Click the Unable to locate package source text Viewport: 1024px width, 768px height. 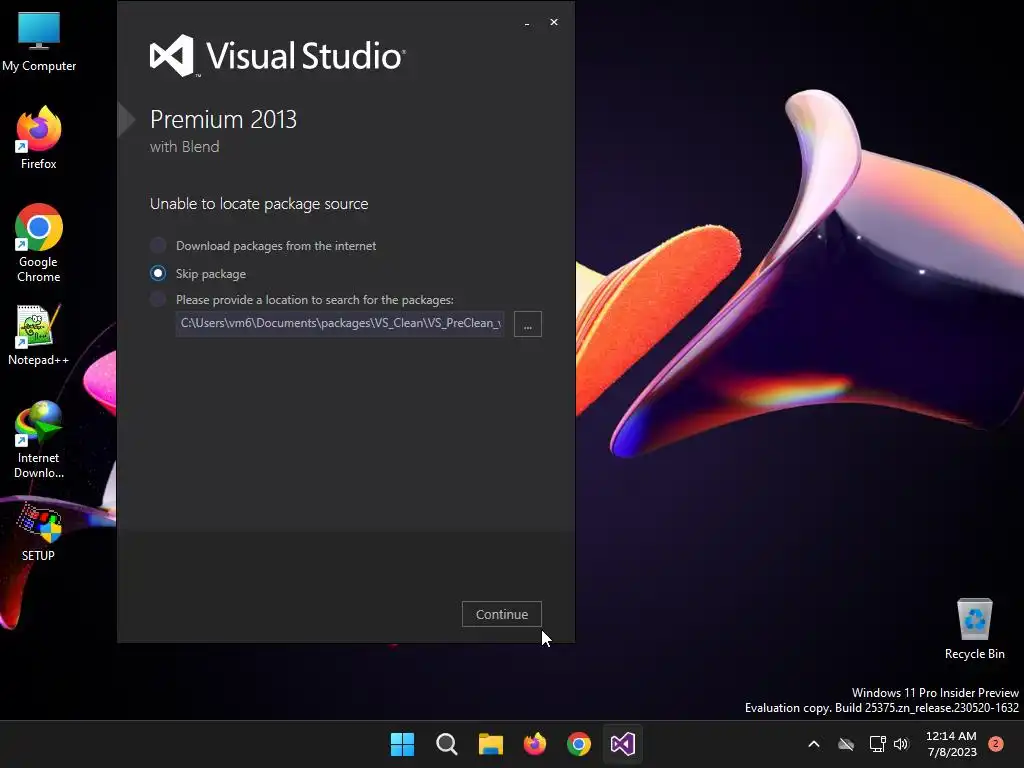[x=259, y=204]
